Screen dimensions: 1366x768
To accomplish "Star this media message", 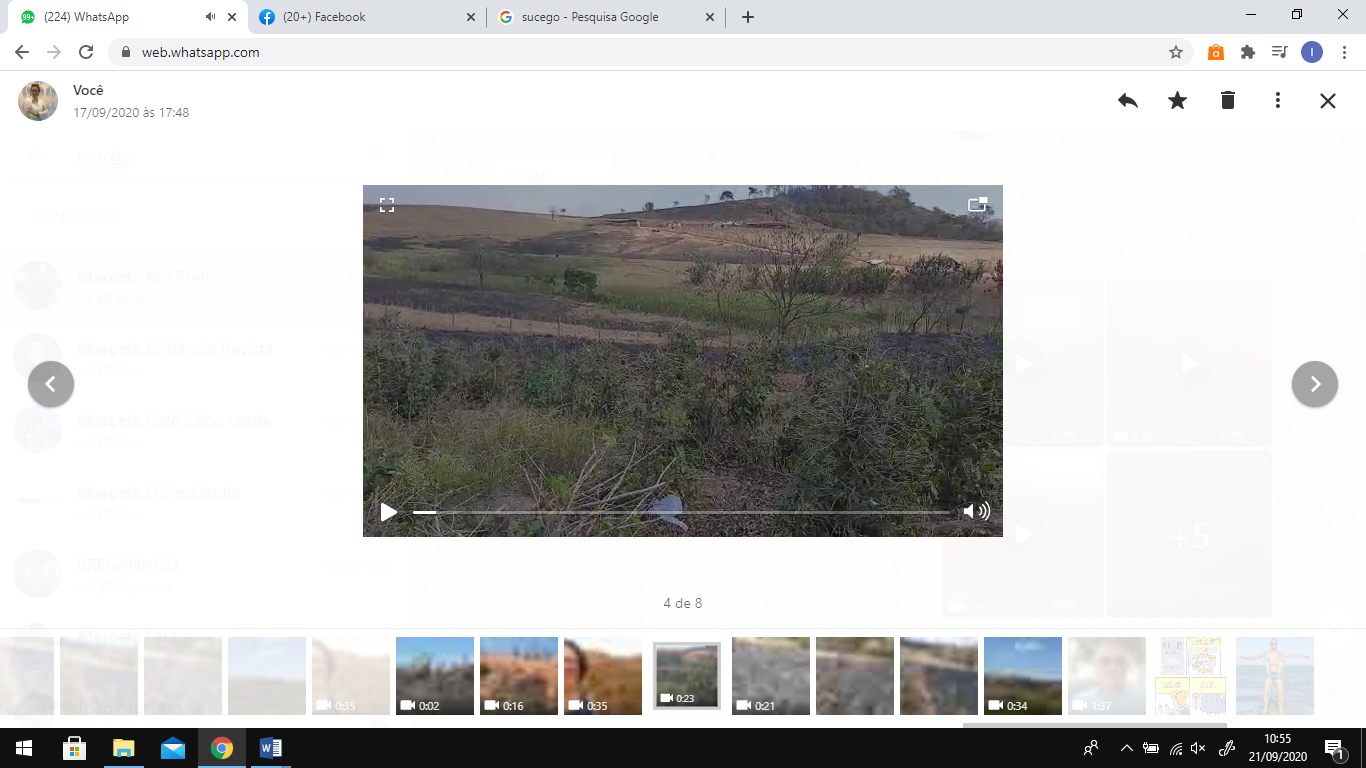I will (x=1178, y=100).
